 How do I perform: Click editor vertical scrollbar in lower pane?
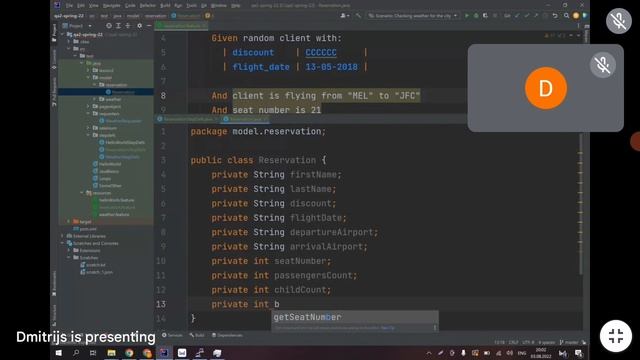tap(580, 204)
